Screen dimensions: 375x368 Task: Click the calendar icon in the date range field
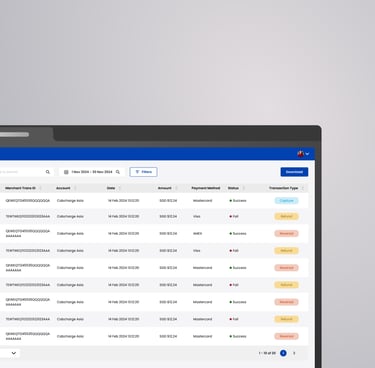(x=66, y=172)
